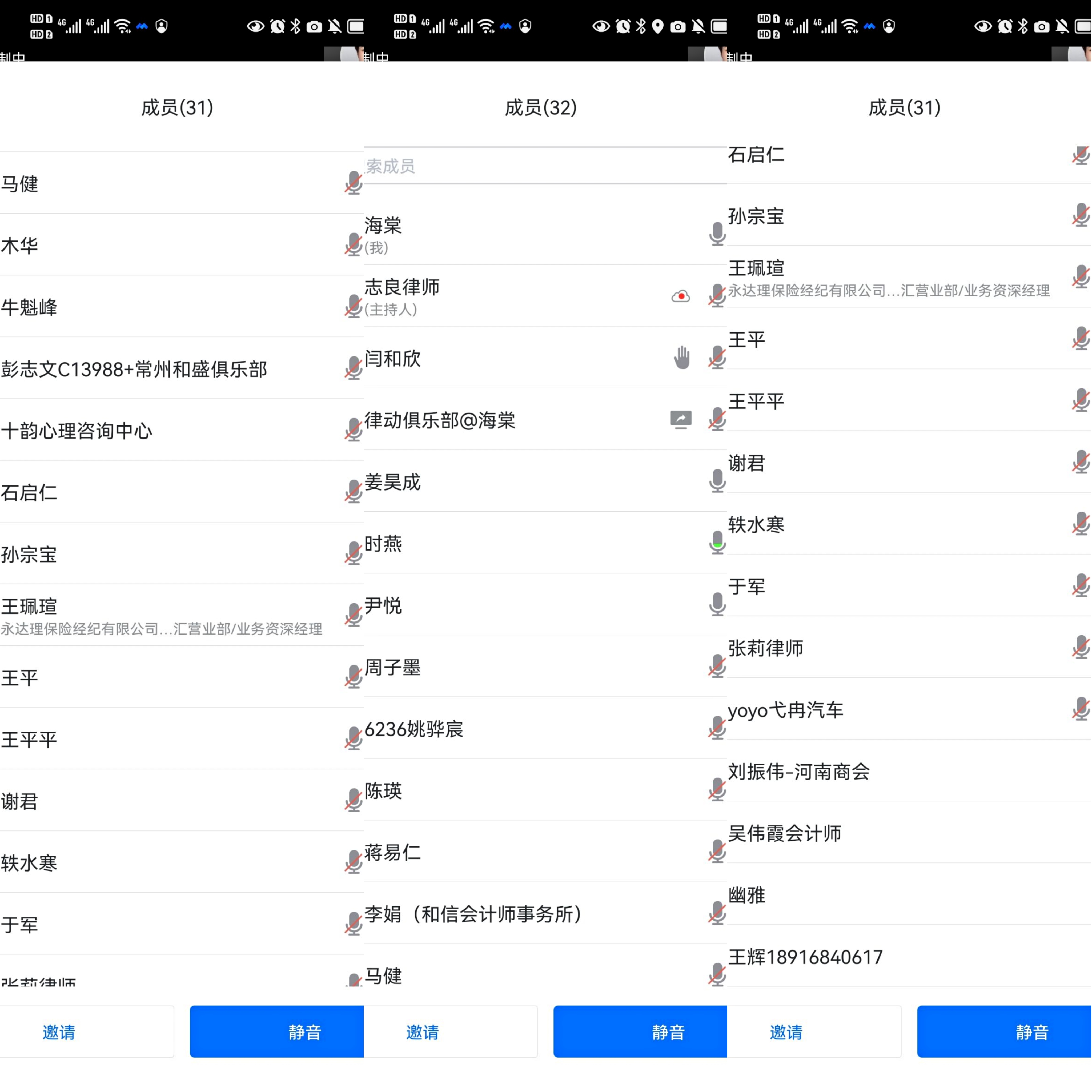Tap the muted mic icon next to 蒋易仁

click(x=717, y=851)
